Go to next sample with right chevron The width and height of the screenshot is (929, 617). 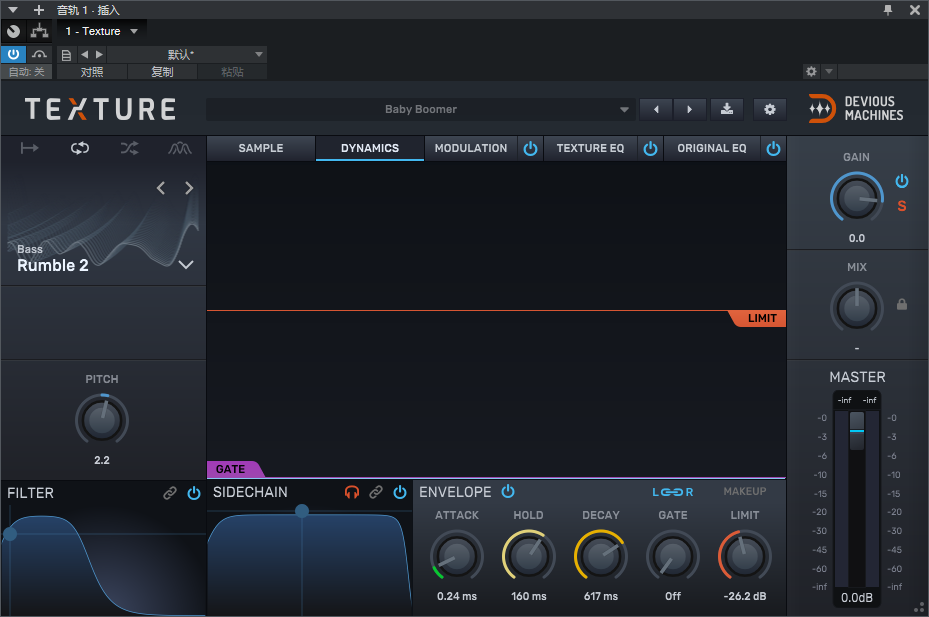point(189,188)
